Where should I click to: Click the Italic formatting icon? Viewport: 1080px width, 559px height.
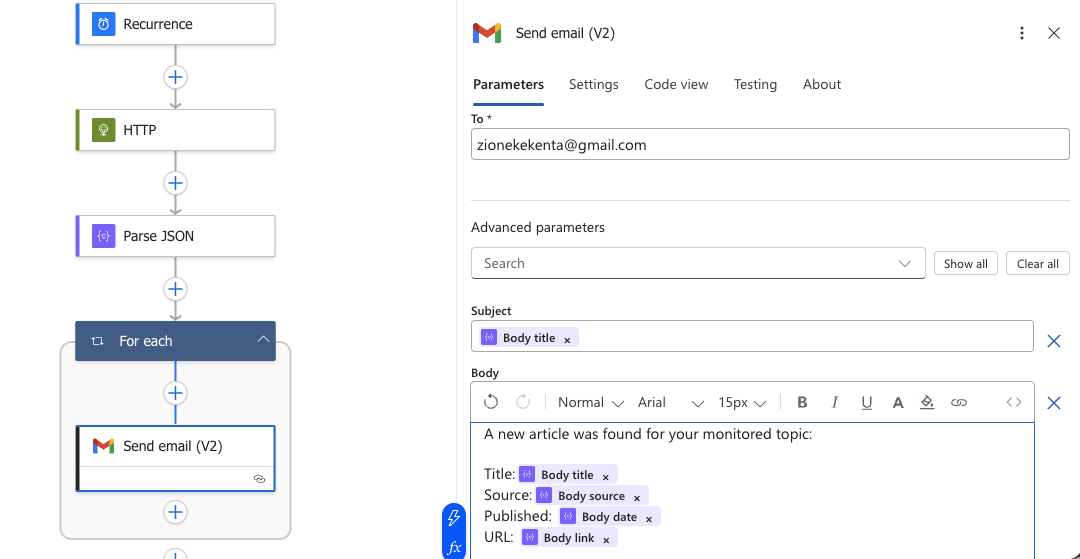(834, 402)
